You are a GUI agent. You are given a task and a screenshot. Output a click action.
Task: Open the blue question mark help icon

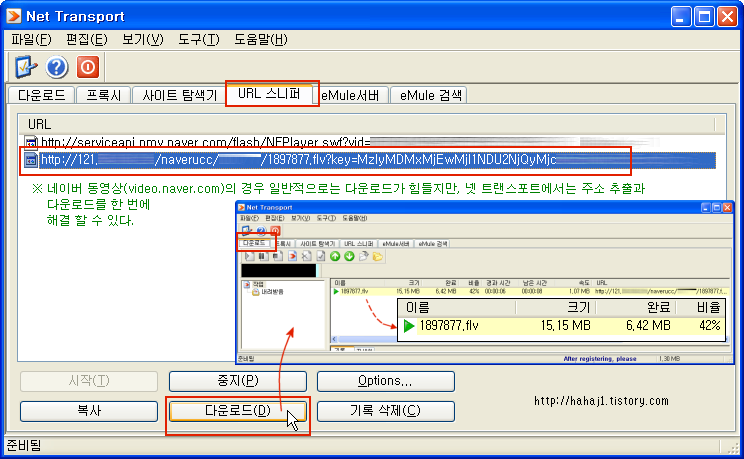57,67
